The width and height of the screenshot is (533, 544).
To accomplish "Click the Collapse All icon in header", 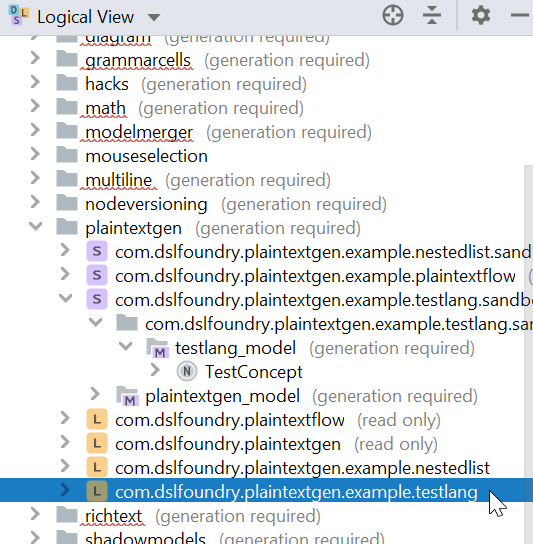I will pos(432,15).
